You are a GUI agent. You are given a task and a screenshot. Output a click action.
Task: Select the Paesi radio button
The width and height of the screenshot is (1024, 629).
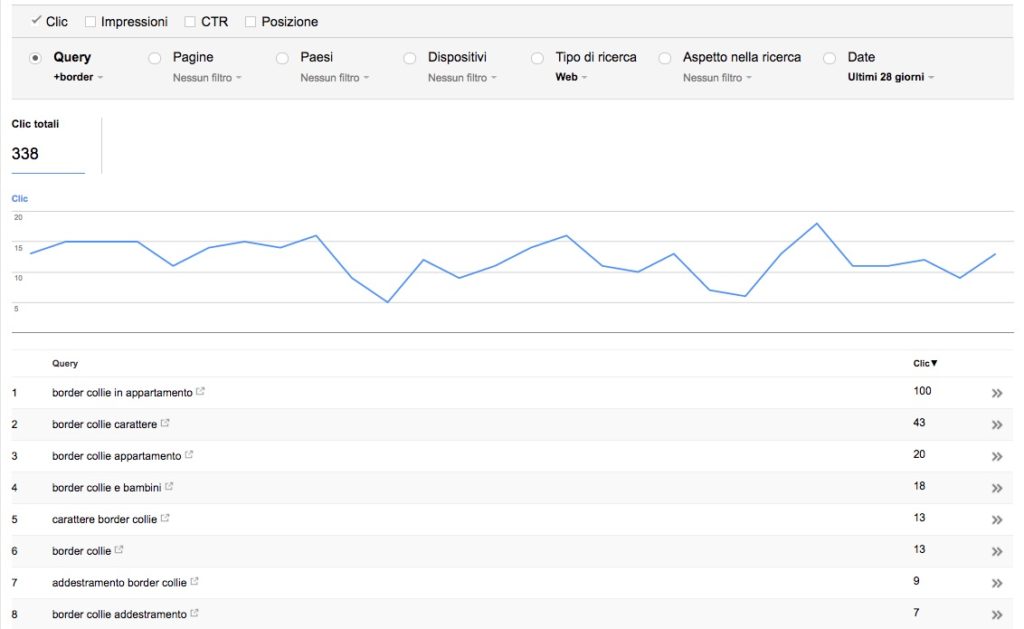pos(282,58)
